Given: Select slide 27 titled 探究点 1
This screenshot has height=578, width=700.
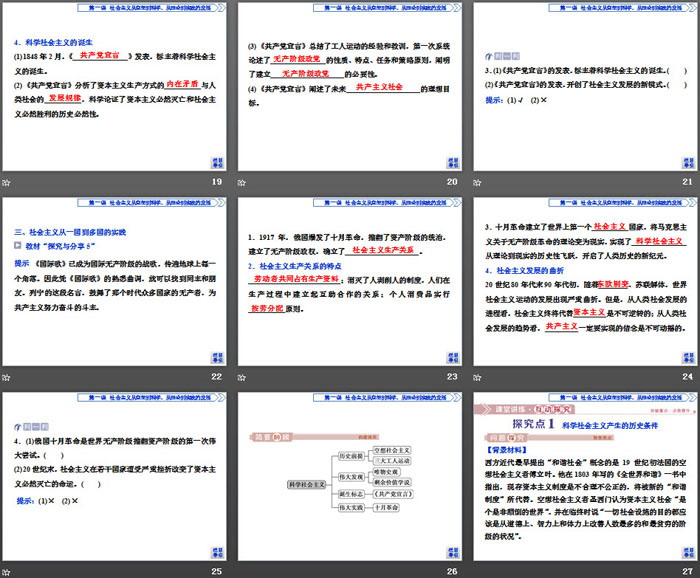Looking at the screenshot, I should point(585,474).
